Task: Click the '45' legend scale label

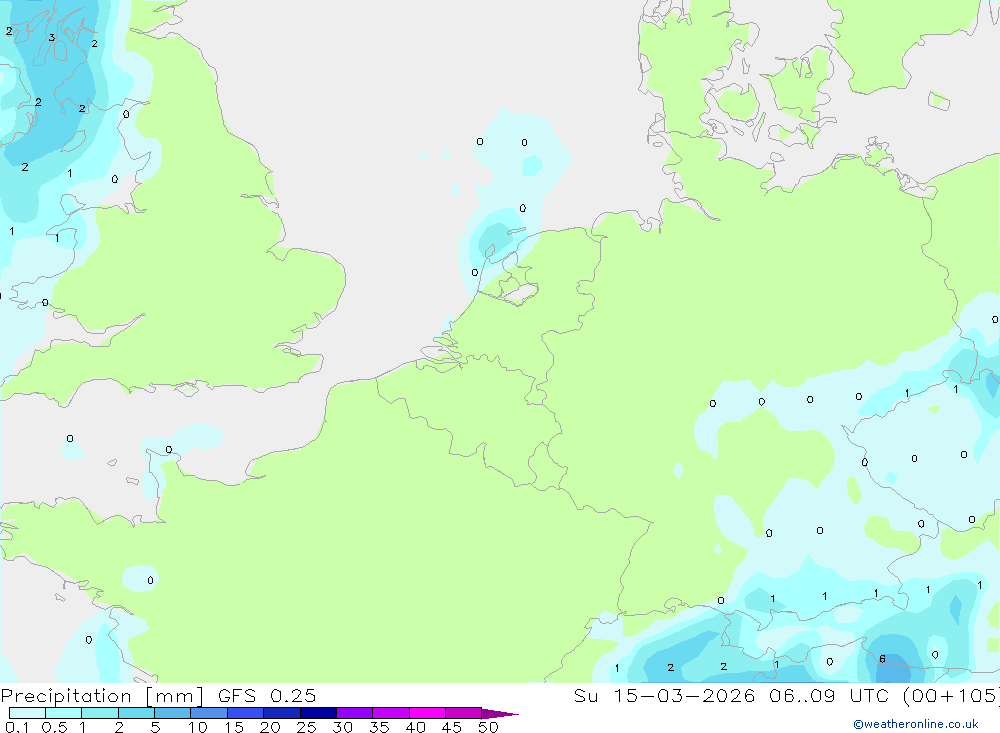Action: pyautogui.click(x=452, y=727)
